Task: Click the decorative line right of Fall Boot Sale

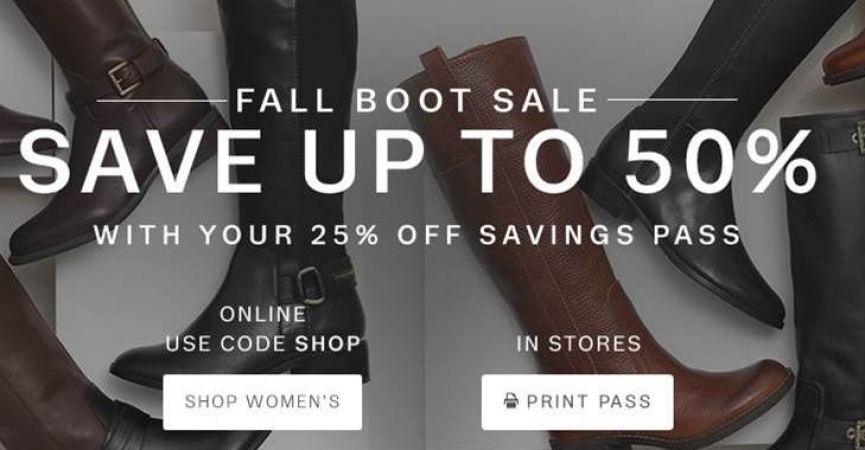Action: pyautogui.click(x=672, y=100)
